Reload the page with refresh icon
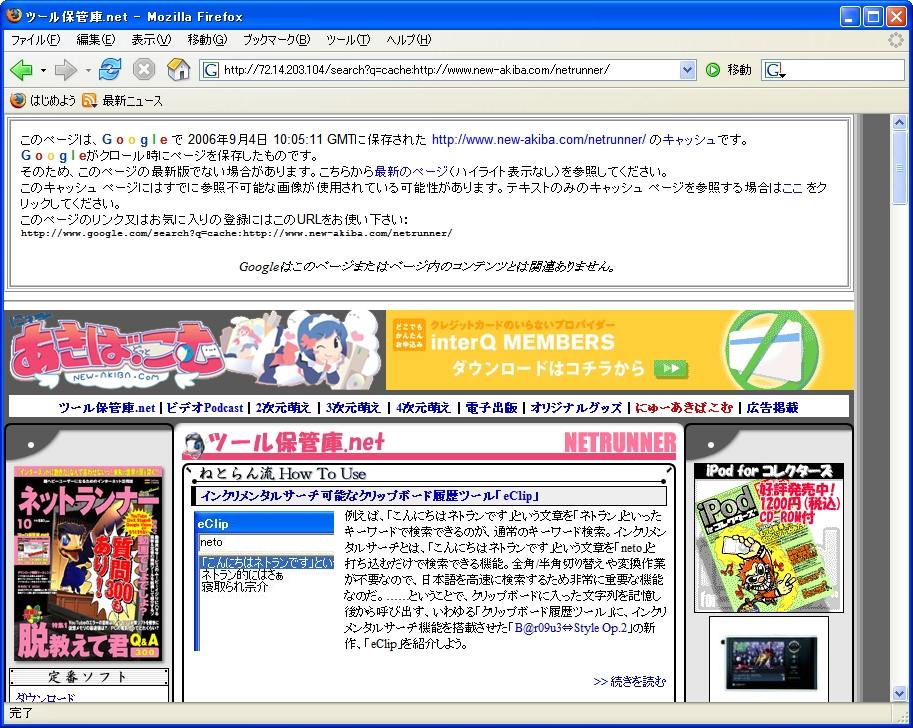 [x=109, y=69]
